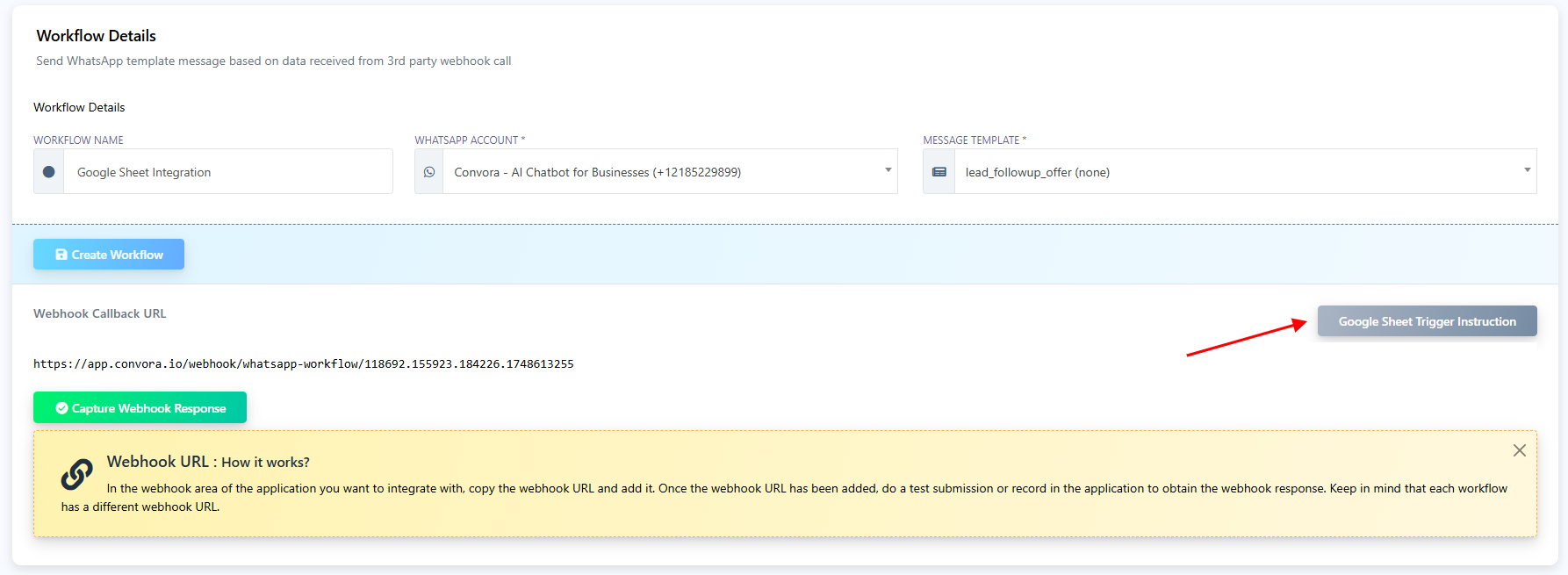Click the 'Webhook Callback URL' heading

[x=99, y=313]
